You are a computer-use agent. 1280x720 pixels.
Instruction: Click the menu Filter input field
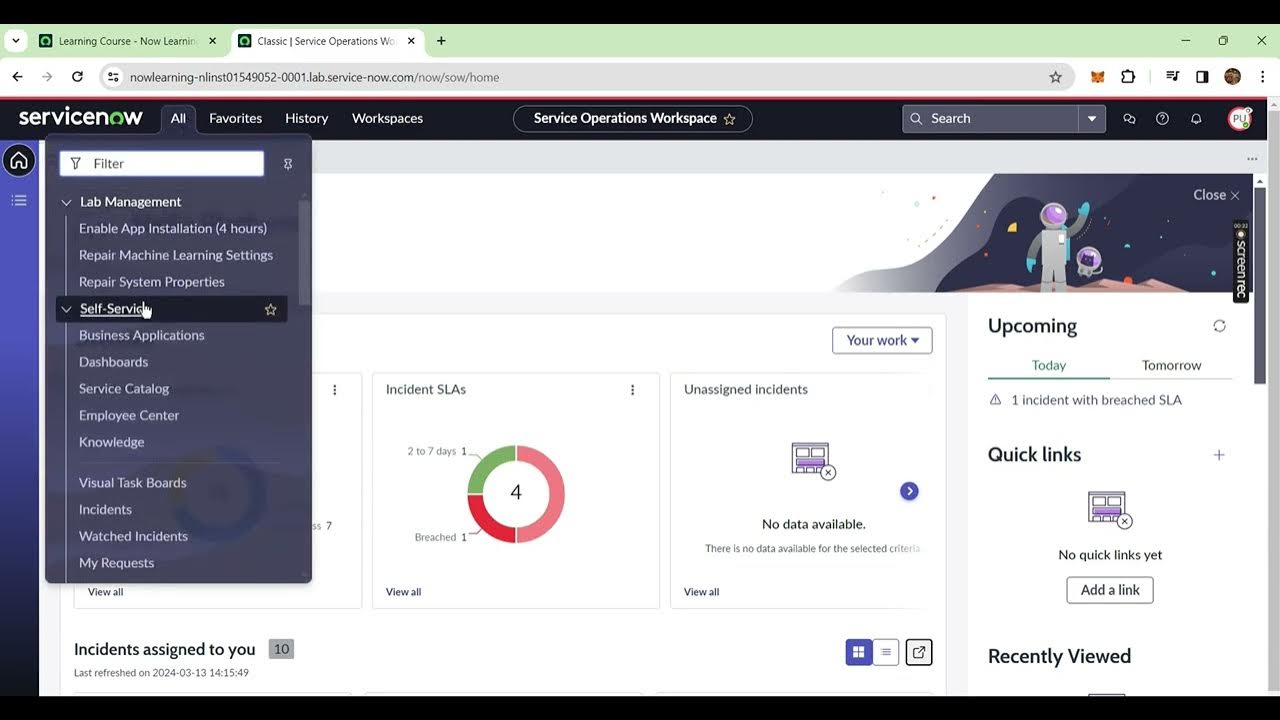[x=162, y=164]
